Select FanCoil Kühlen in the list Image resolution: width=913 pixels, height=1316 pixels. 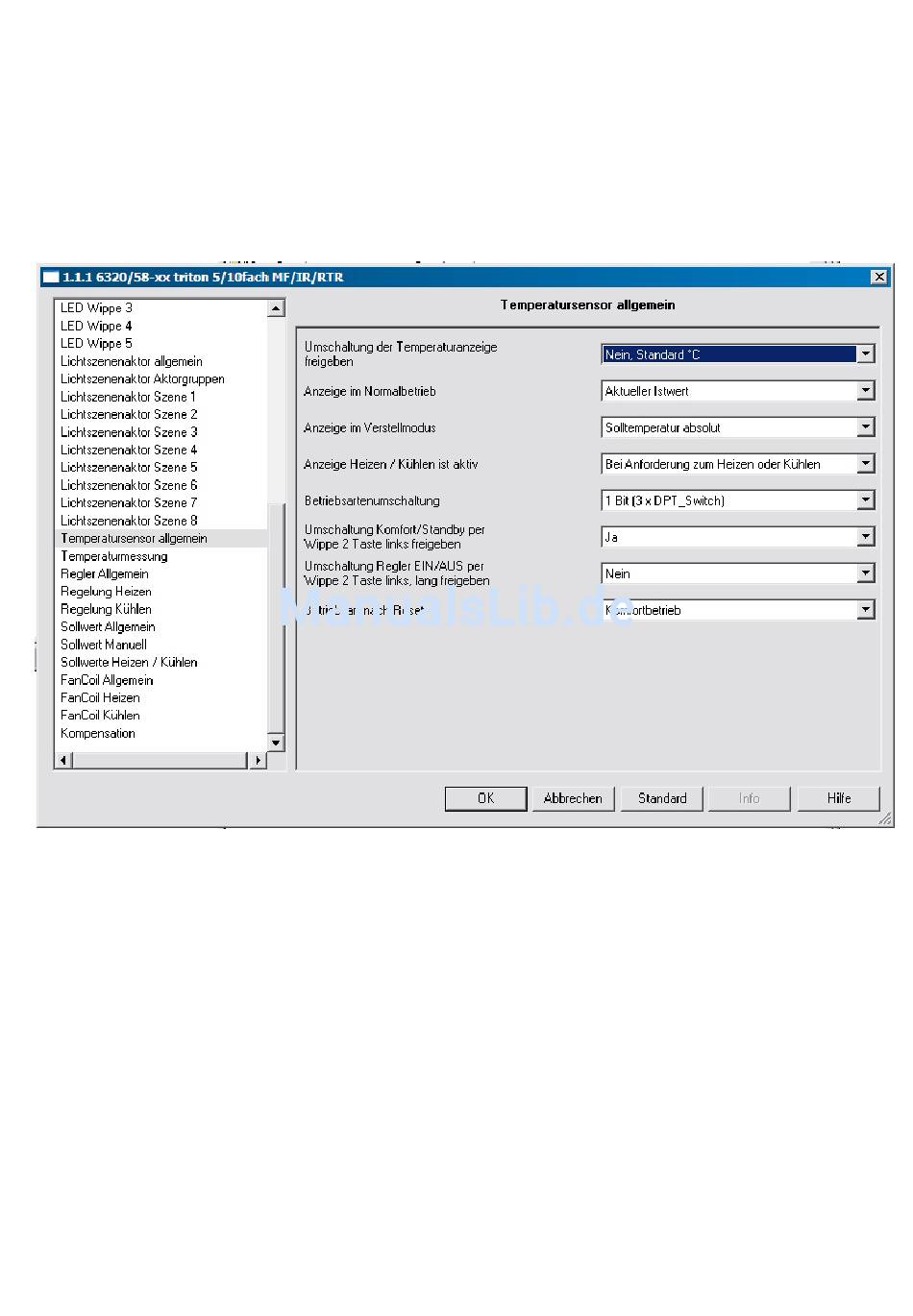coord(100,715)
